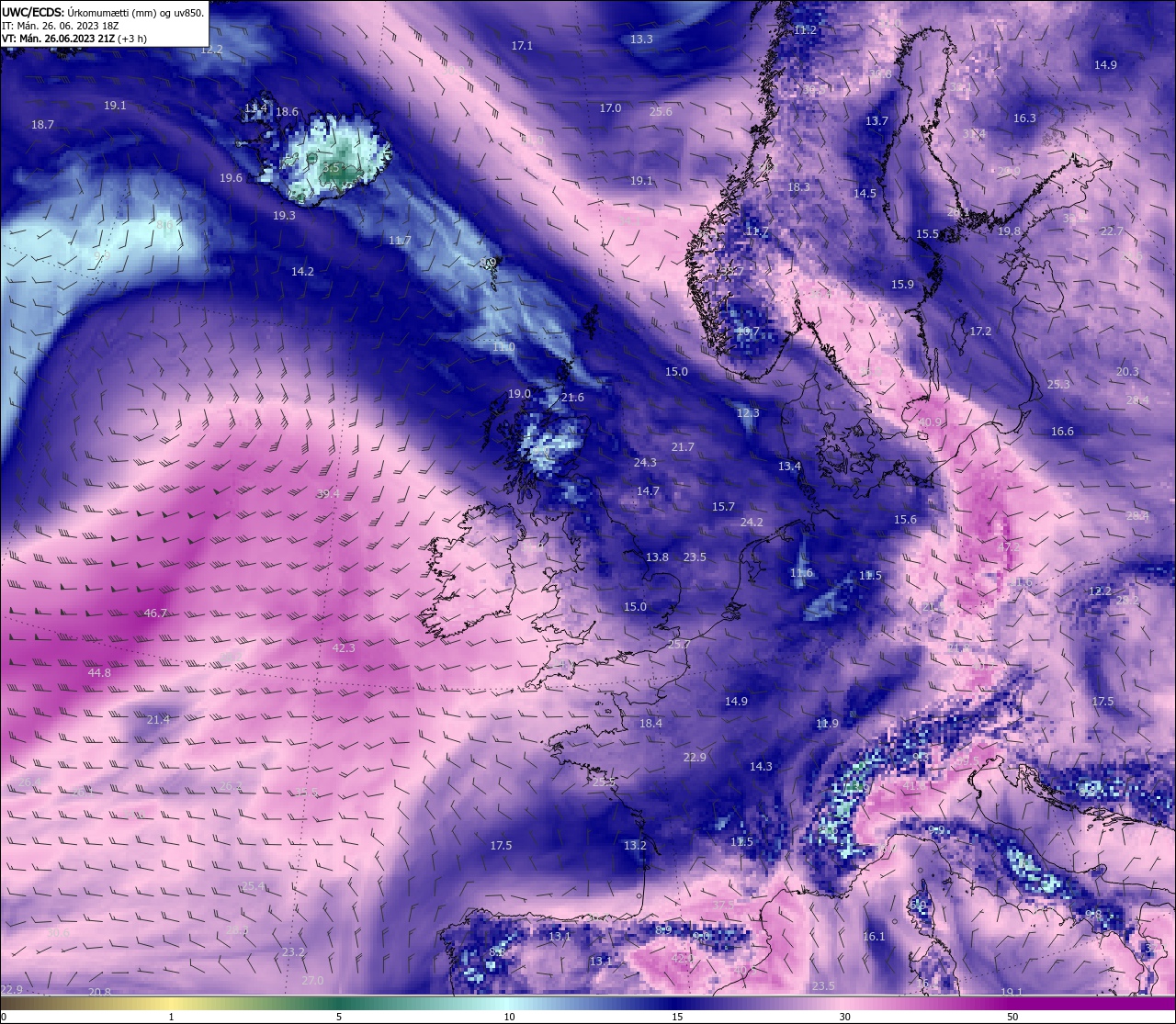Click the 16.6 map value
The height and width of the screenshot is (1024, 1176).
(x=1062, y=432)
